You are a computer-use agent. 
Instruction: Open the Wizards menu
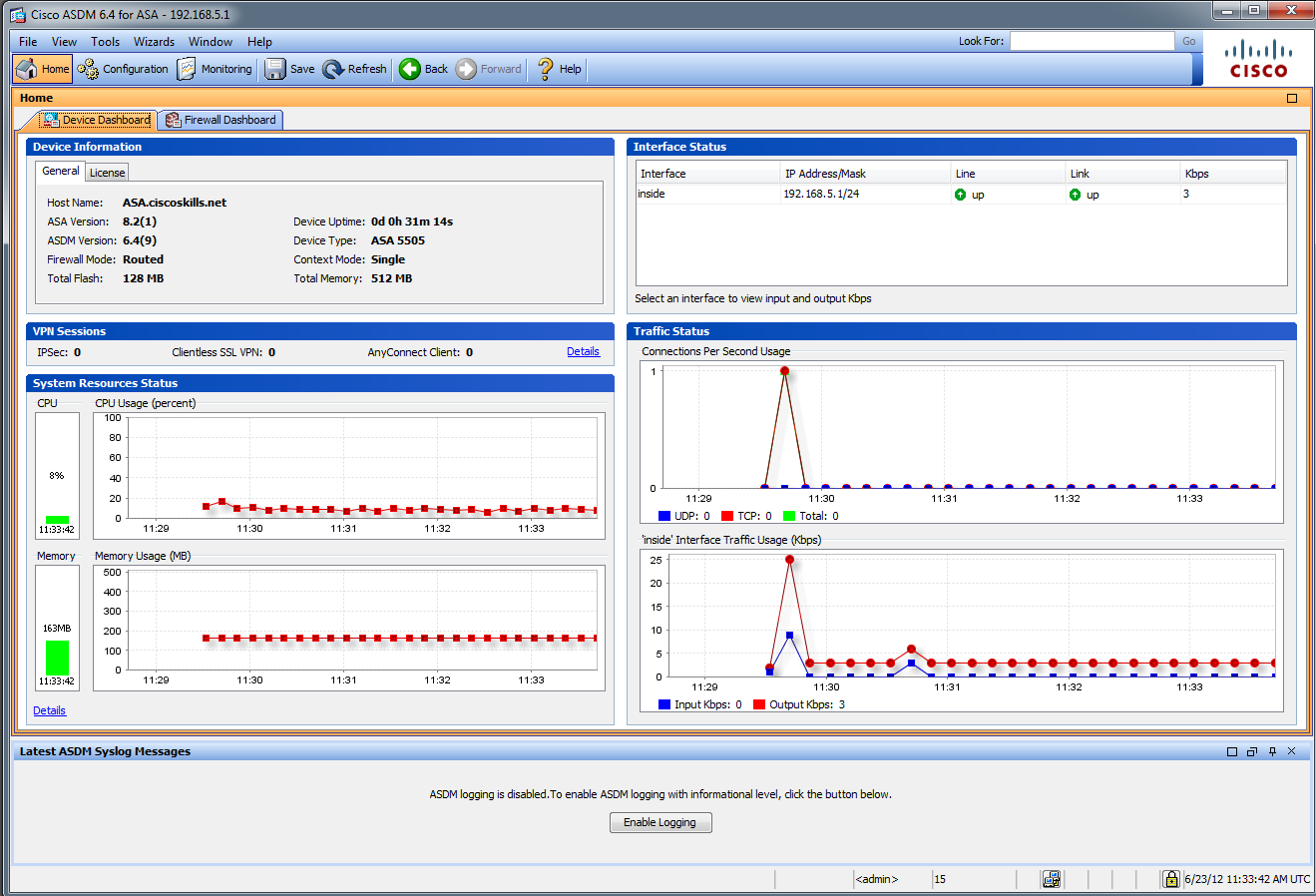154,42
